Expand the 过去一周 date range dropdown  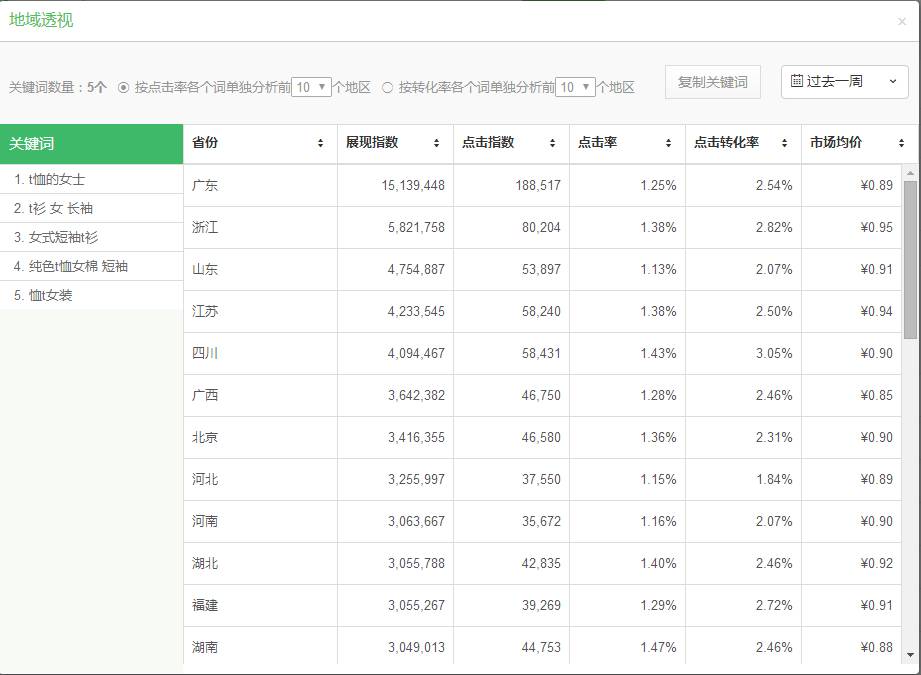click(845, 82)
